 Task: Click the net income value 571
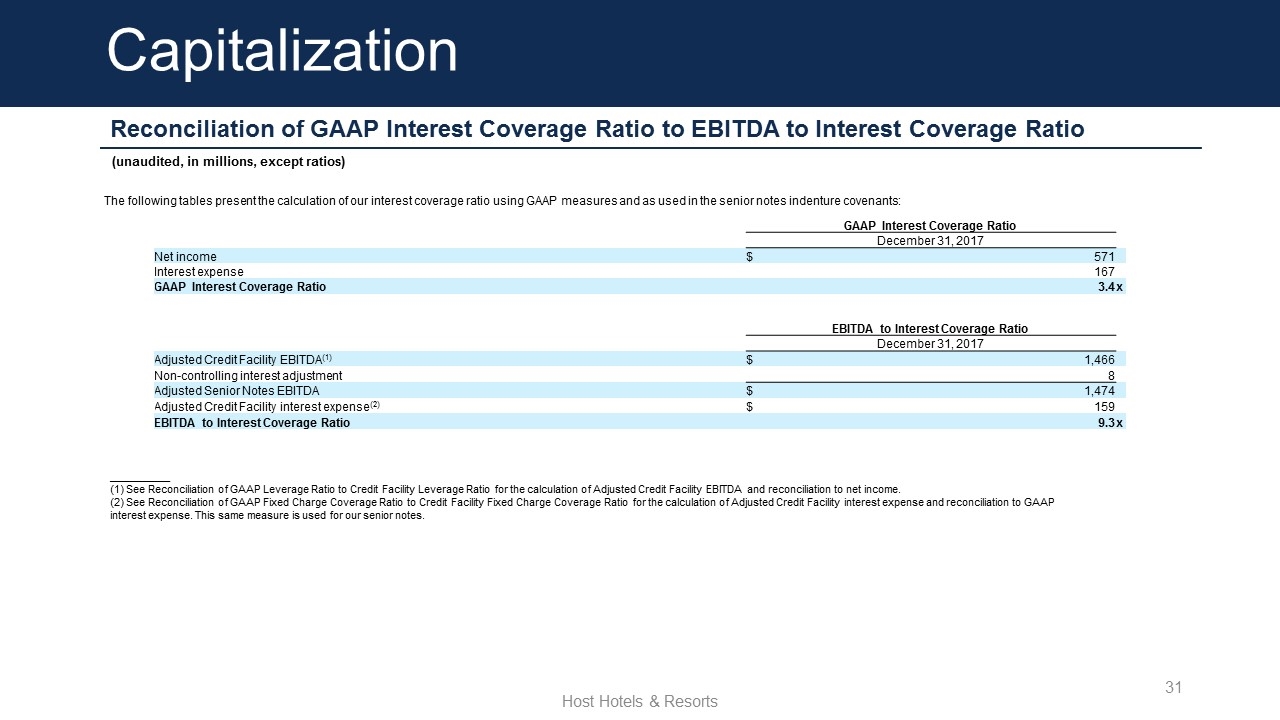tap(1103, 257)
